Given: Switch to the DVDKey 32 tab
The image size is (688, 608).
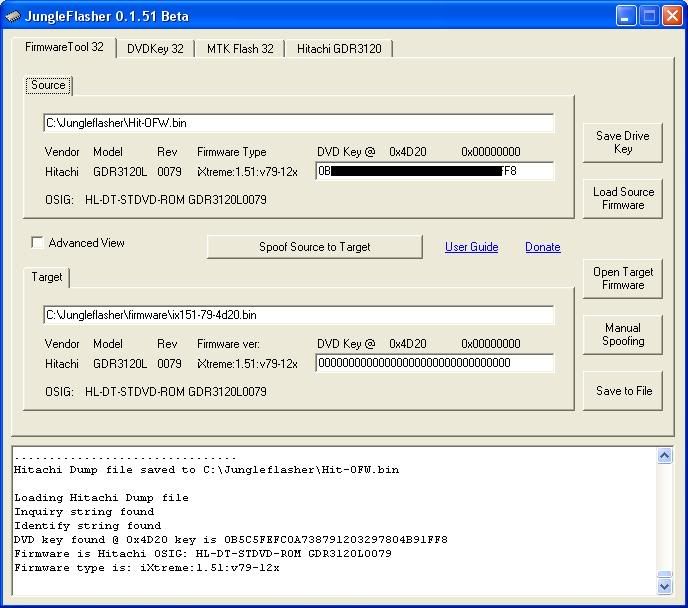Looking at the screenshot, I should pyautogui.click(x=155, y=49).
